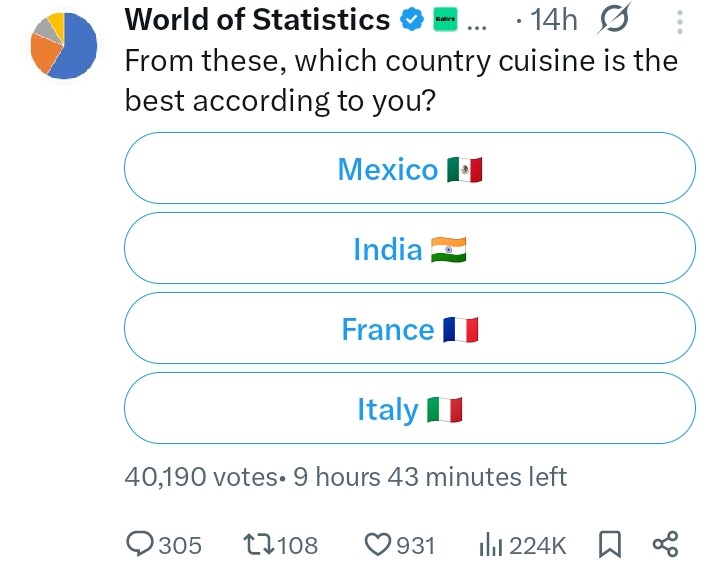Vote for Mexico in the poll
The width and height of the screenshot is (720, 576).
410,168
